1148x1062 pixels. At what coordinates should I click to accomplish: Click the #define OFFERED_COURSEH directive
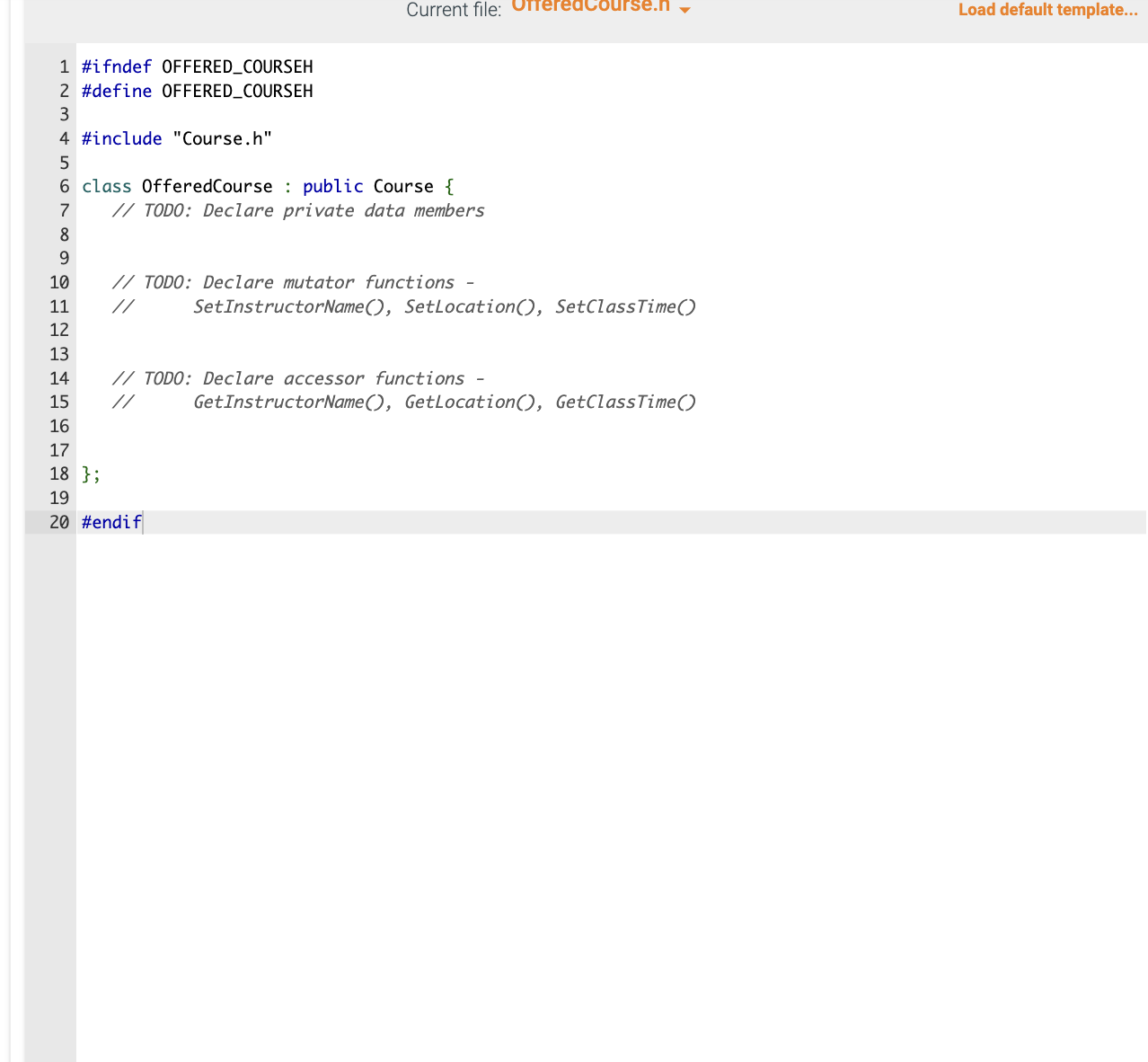pyautogui.click(x=197, y=91)
